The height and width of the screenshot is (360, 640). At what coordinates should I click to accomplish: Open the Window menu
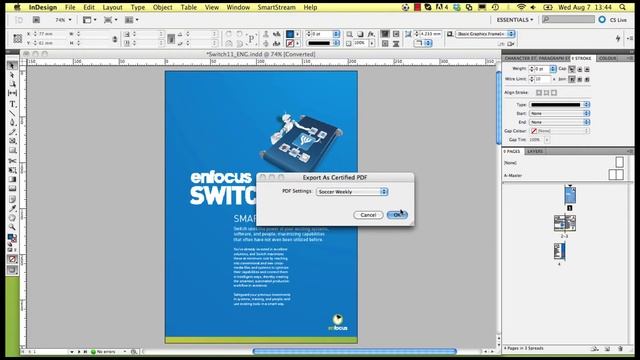pyautogui.click(x=238, y=7)
